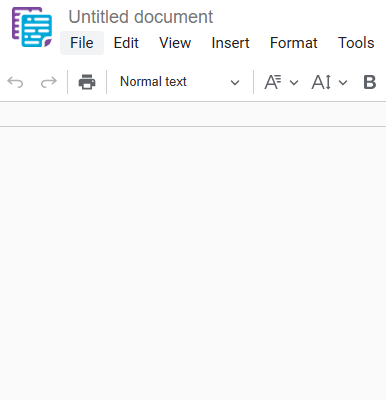The image size is (386, 400).
Task: Toggle bold formatting
Action: (x=370, y=82)
